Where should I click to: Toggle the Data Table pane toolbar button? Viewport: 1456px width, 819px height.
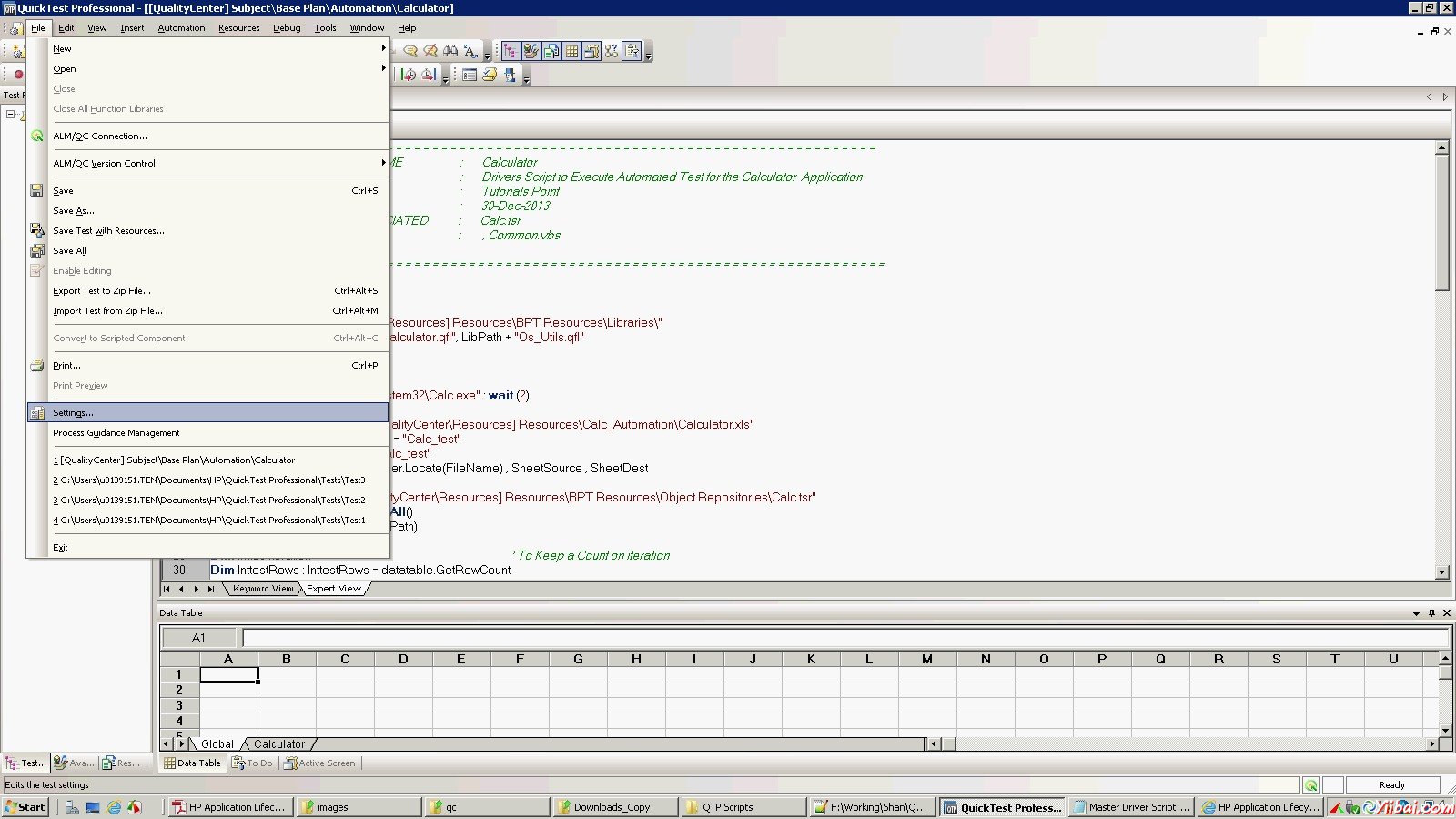tap(571, 51)
